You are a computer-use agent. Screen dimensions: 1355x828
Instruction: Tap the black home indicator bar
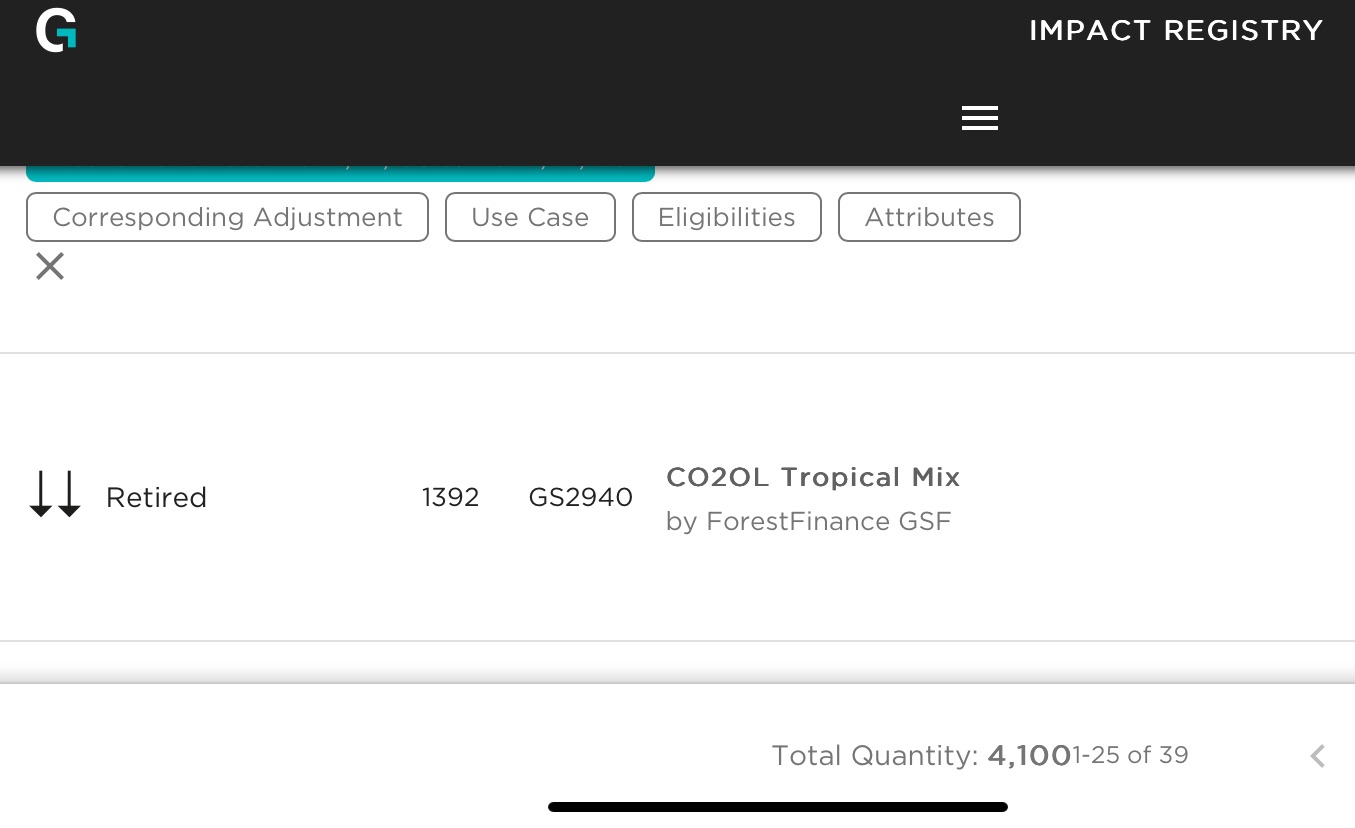[778, 807]
